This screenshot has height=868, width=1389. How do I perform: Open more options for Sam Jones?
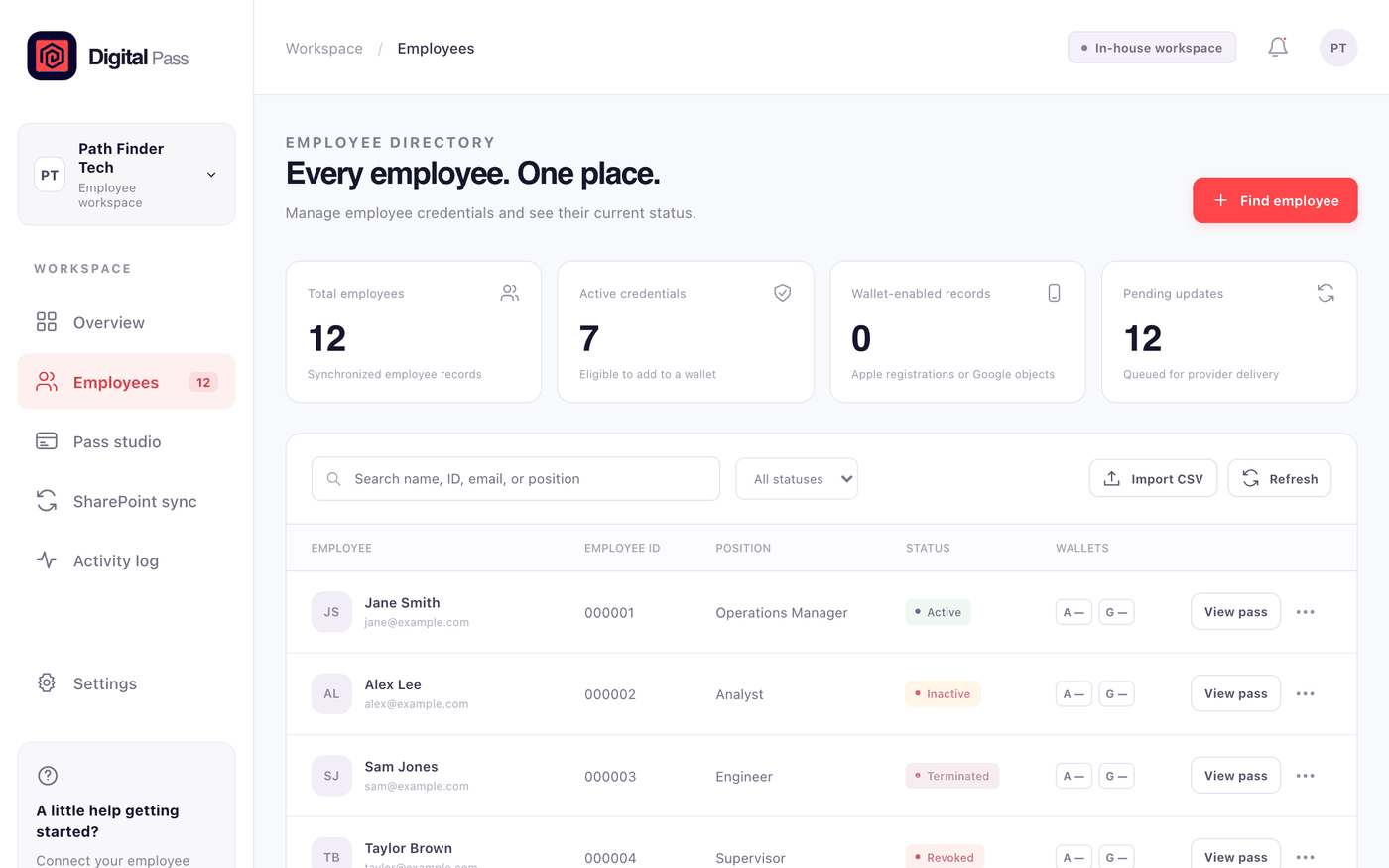[1306, 776]
